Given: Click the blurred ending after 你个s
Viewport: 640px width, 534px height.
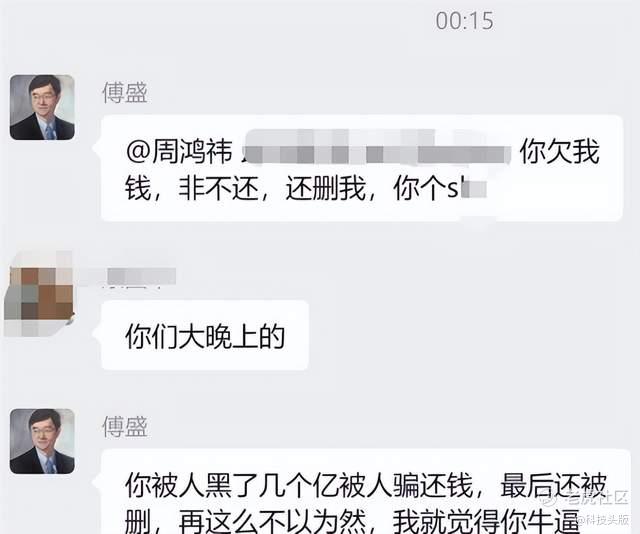Looking at the screenshot, I should click(x=473, y=189).
